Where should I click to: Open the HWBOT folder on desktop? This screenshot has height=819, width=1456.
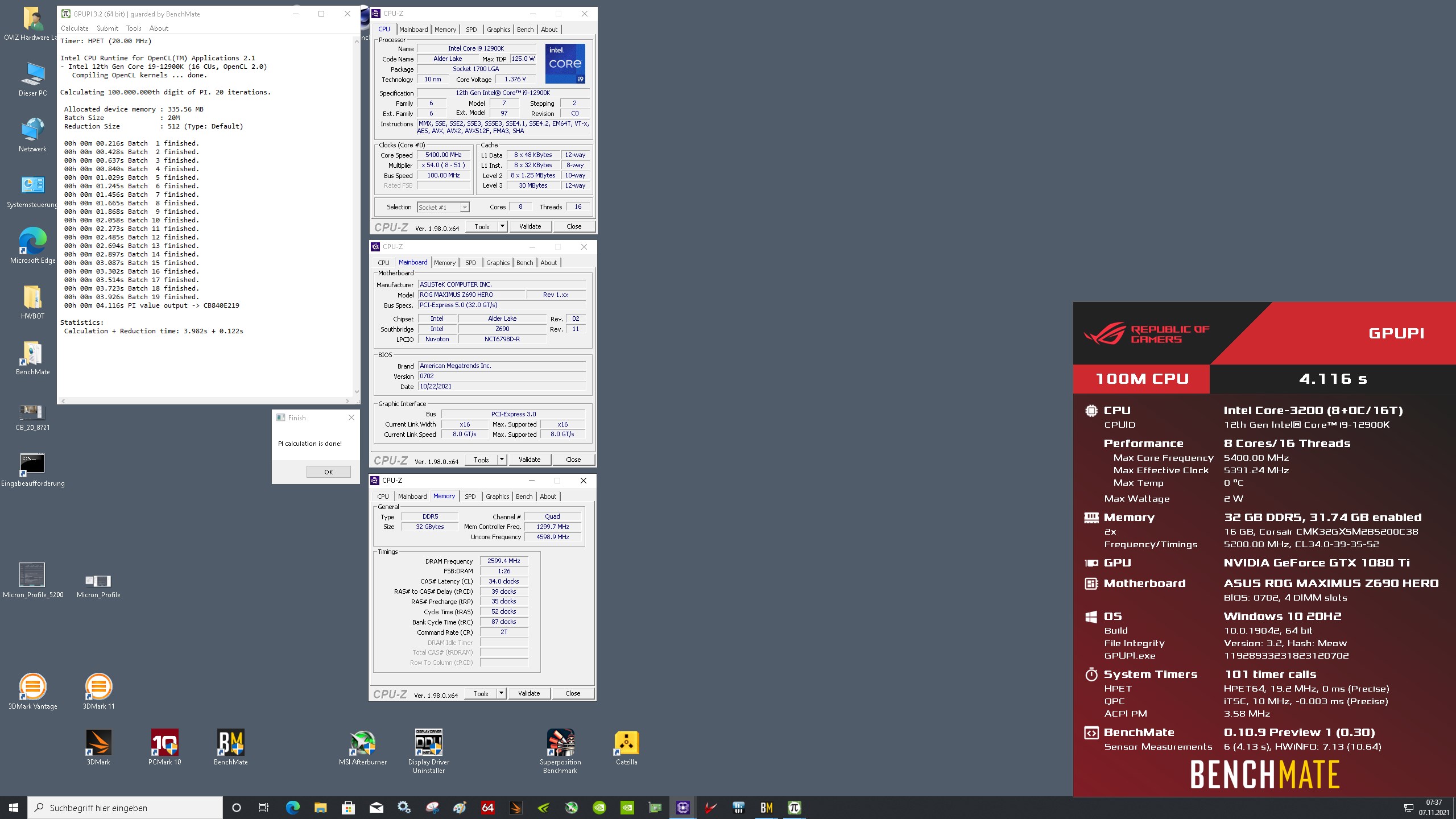coord(32,303)
